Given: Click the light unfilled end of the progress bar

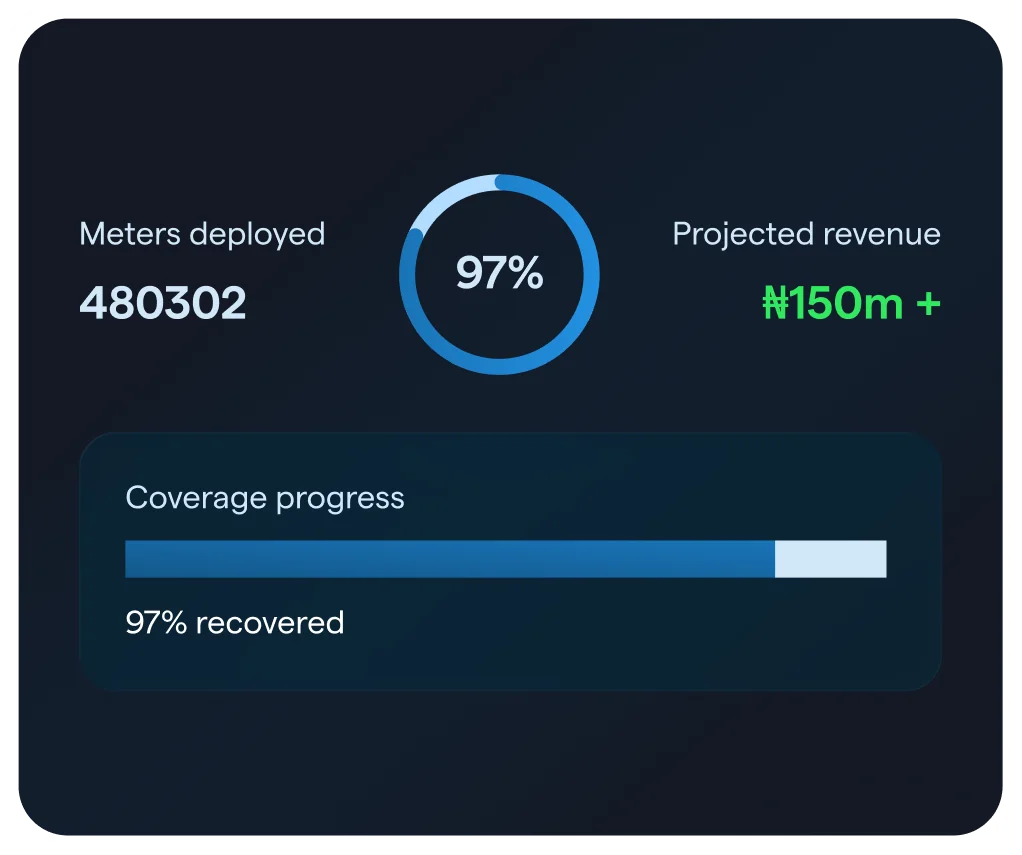Looking at the screenshot, I should [x=830, y=559].
